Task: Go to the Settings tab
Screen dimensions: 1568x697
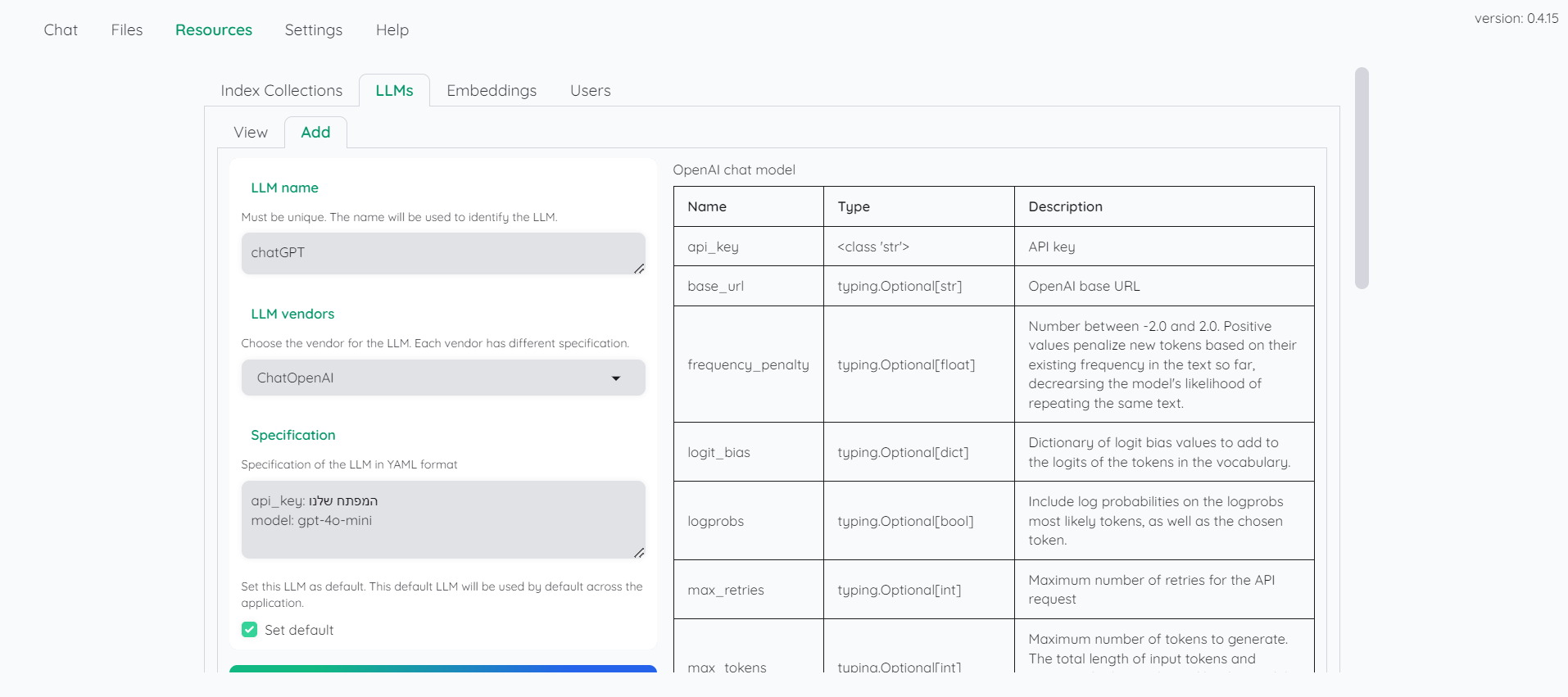Action: coord(314,30)
